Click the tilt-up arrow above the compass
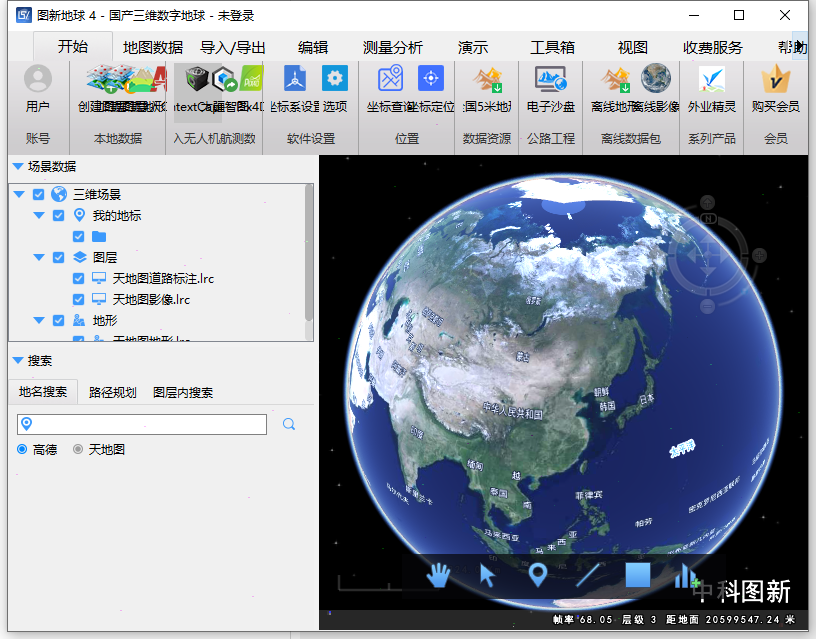Screen dimensions: 816x639 [707, 202]
